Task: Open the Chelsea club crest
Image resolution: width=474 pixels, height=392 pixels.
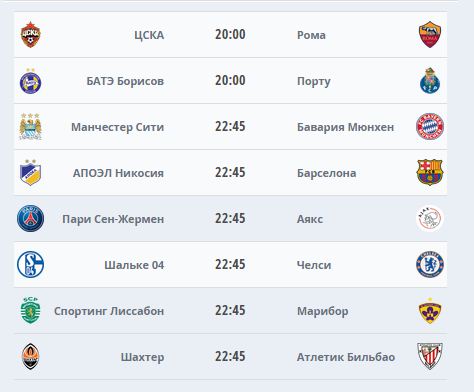Action: tap(430, 265)
